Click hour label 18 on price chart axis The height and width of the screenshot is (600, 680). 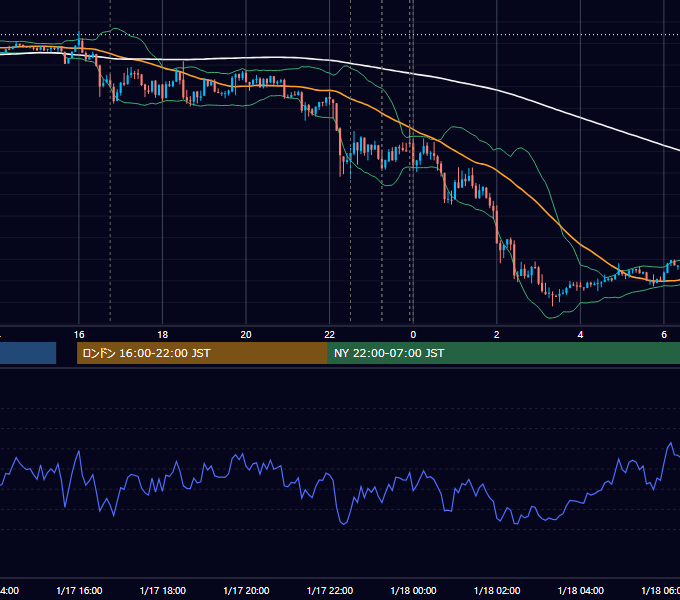pyautogui.click(x=163, y=335)
